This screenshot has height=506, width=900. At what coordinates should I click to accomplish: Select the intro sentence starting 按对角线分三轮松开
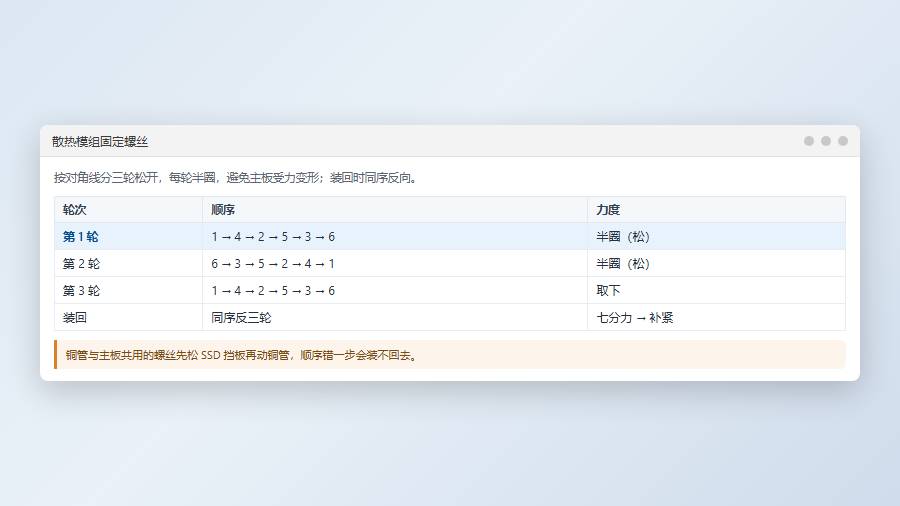(236, 178)
